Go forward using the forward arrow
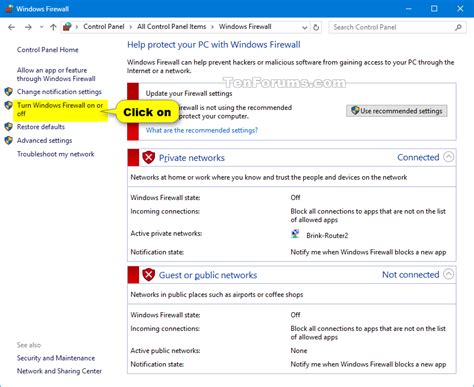This screenshot has height=387, width=474. [x=28, y=27]
